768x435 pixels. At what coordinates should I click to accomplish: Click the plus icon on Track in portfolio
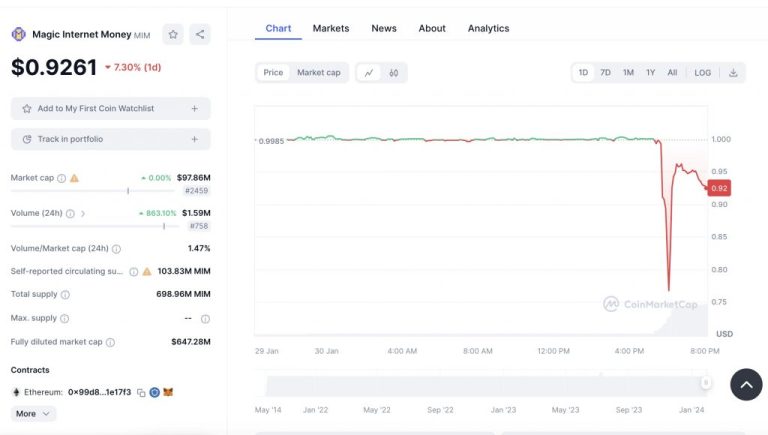coord(194,139)
